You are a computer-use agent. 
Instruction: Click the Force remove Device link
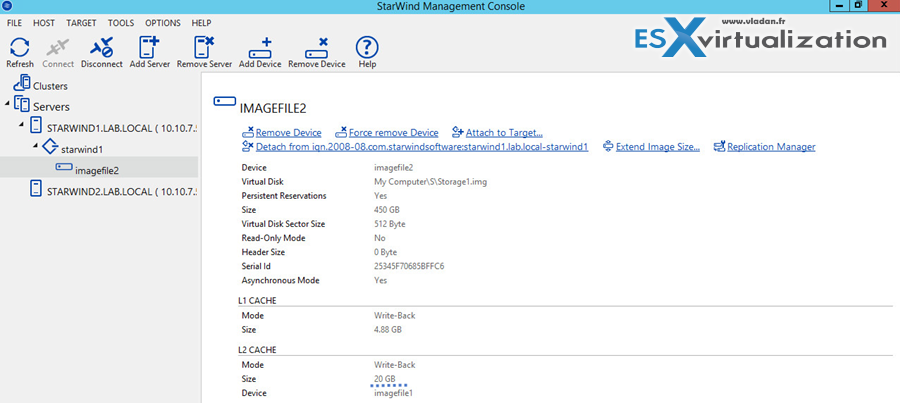[394, 133]
